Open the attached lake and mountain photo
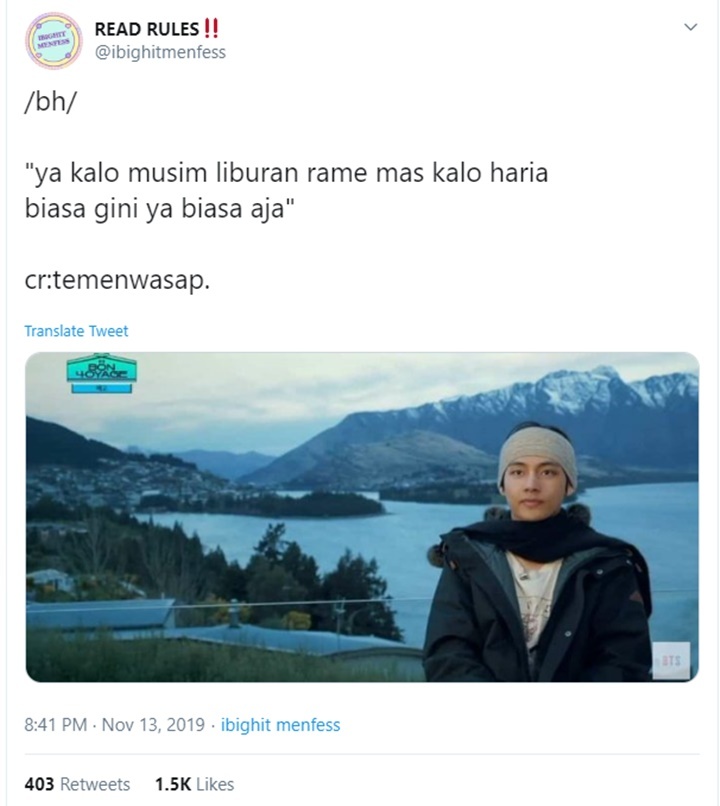Viewport: 720px width, 806px height. click(362, 517)
